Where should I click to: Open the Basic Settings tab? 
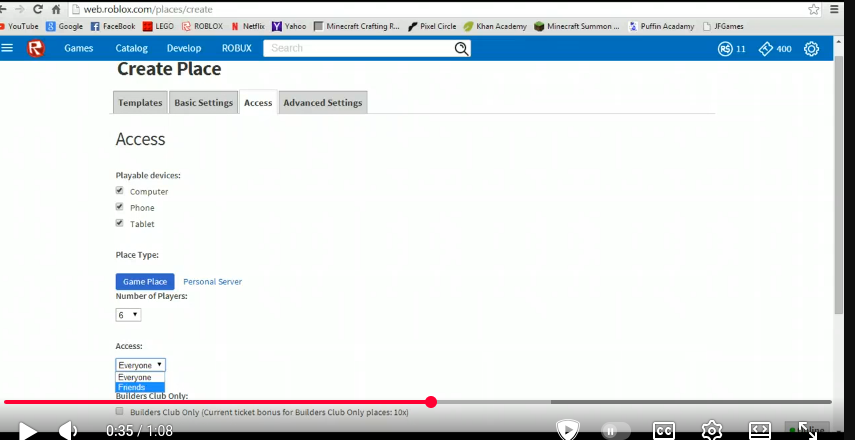[x=203, y=103]
